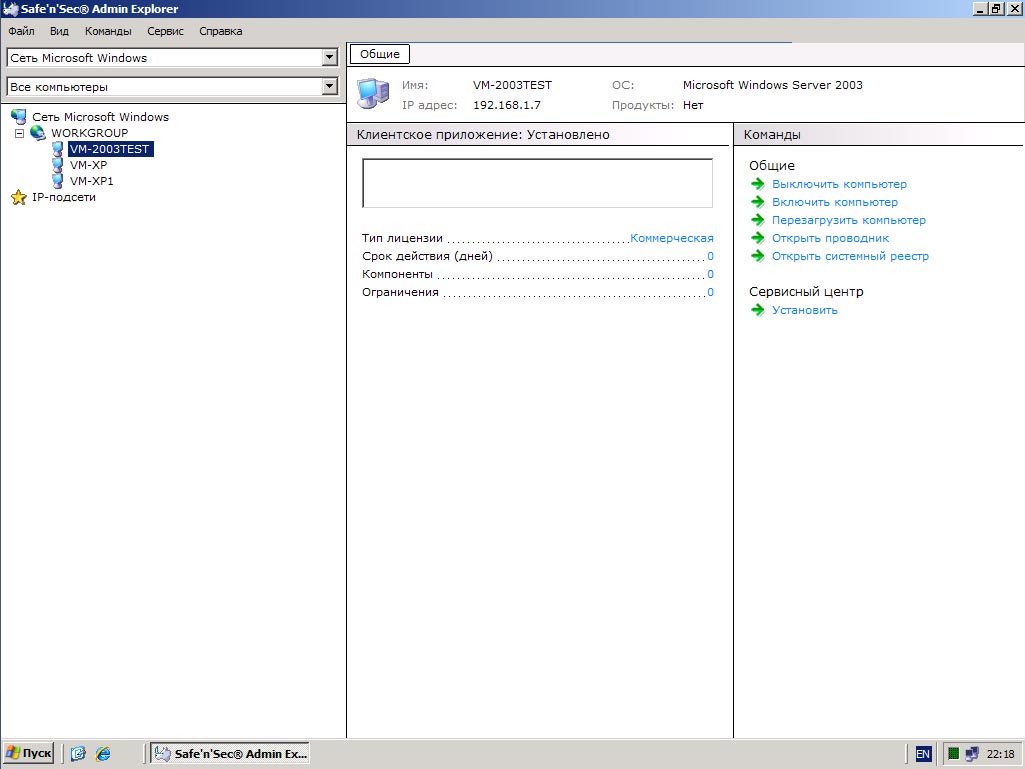Select the Сеть Microsoft Windows root tree label
Viewport: 1025px width, 769px height.
tap(101, 117)
